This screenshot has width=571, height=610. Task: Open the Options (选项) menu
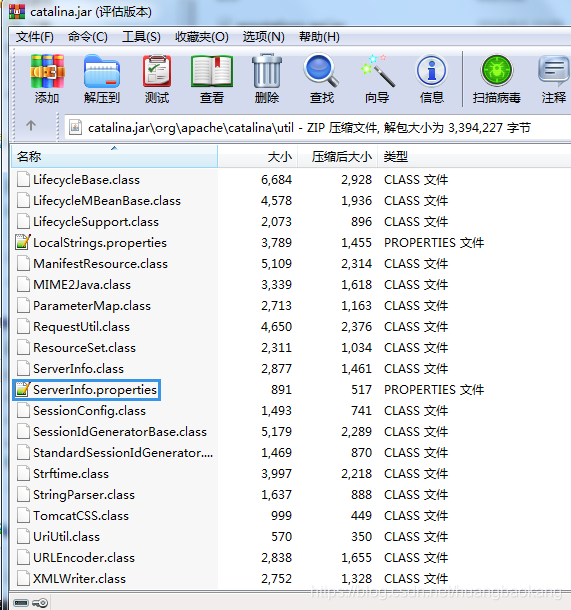click(264, 37)
